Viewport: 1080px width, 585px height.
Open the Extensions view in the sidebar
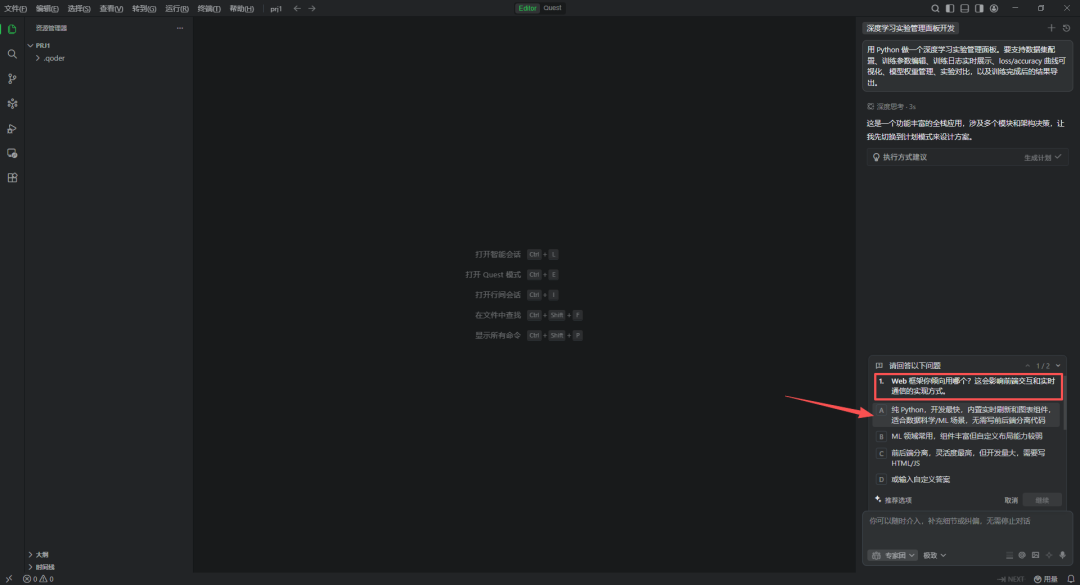point(12,178)
